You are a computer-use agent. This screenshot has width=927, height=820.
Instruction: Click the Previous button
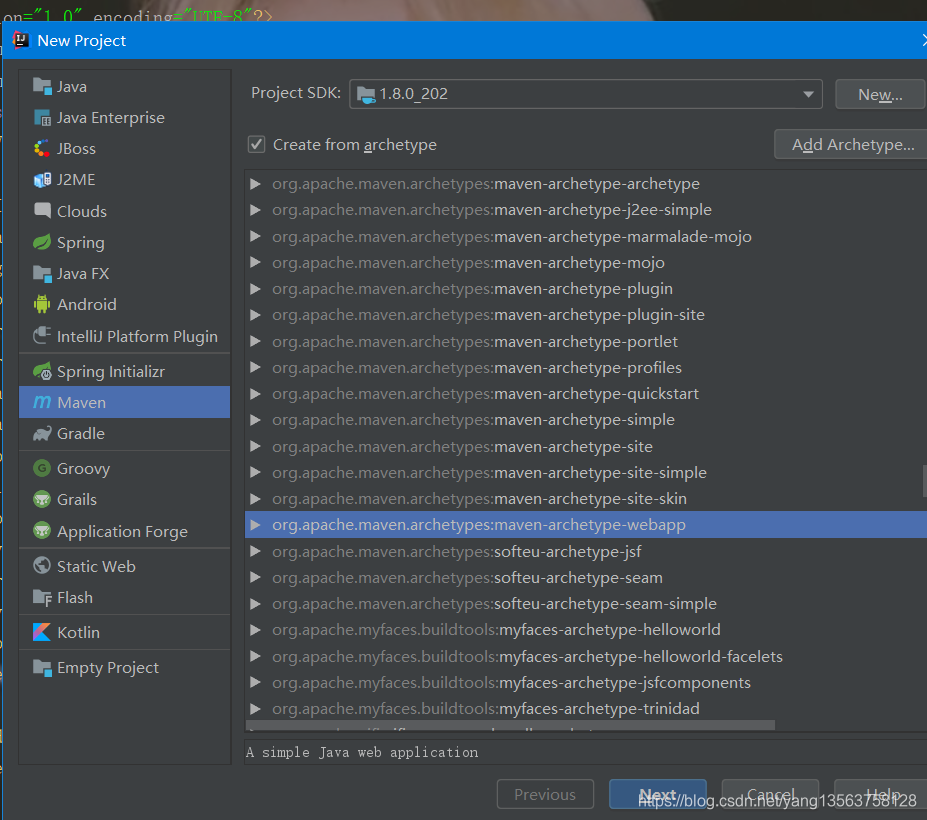pyautogui.click(x=545, y=794)
